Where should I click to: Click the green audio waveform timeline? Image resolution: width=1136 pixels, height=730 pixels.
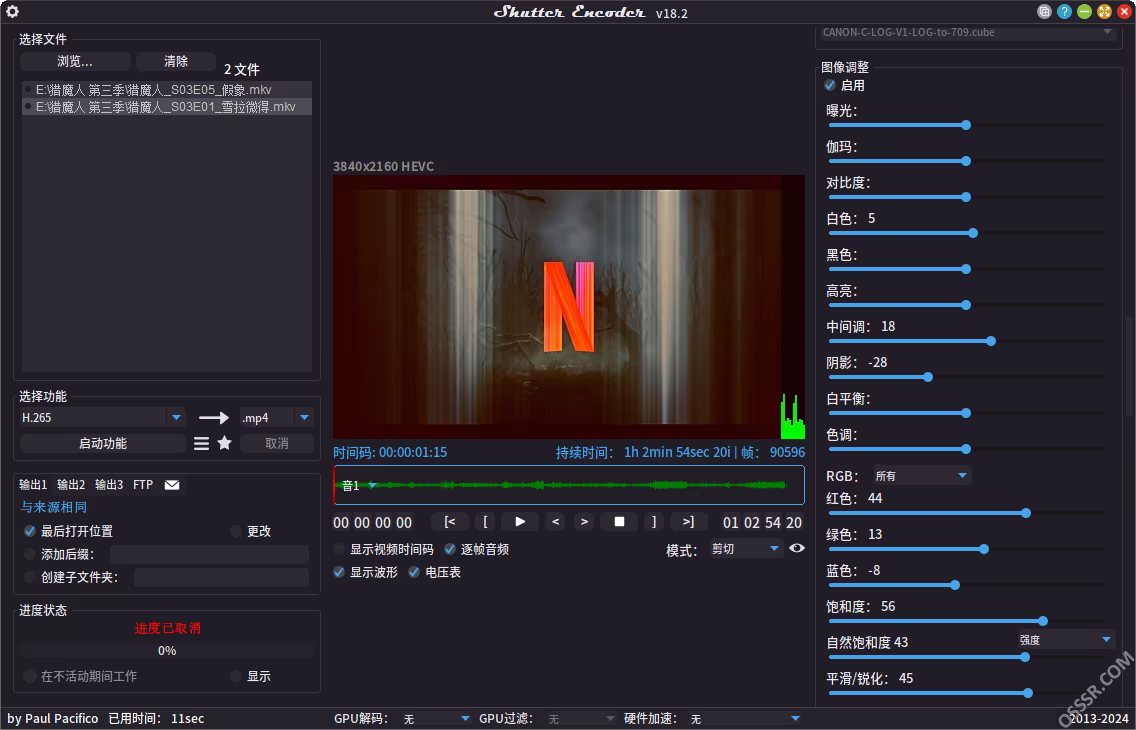pos(569,484)
